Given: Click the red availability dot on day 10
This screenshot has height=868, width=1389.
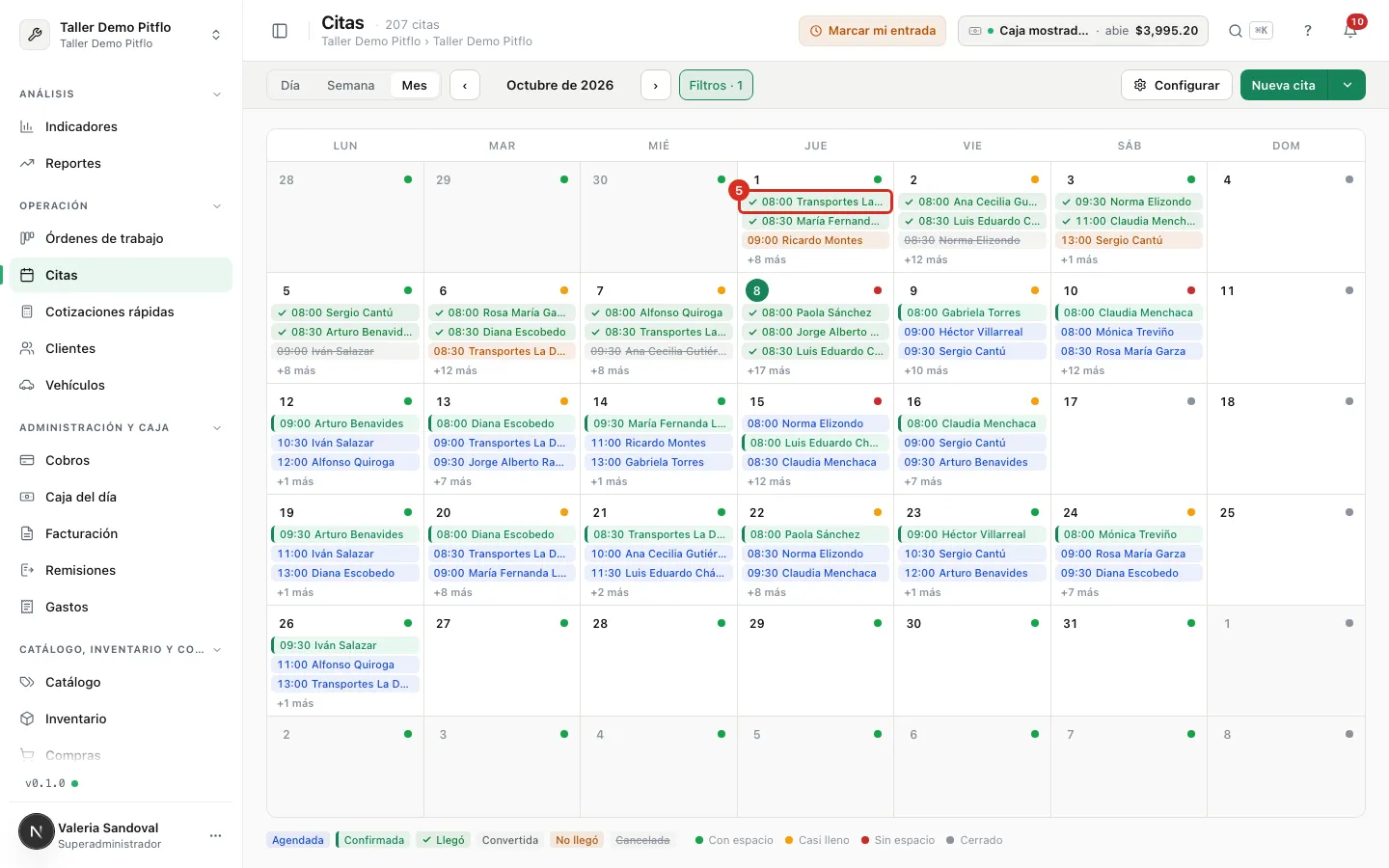Looking at the screenshot, I should (1191, 290).
